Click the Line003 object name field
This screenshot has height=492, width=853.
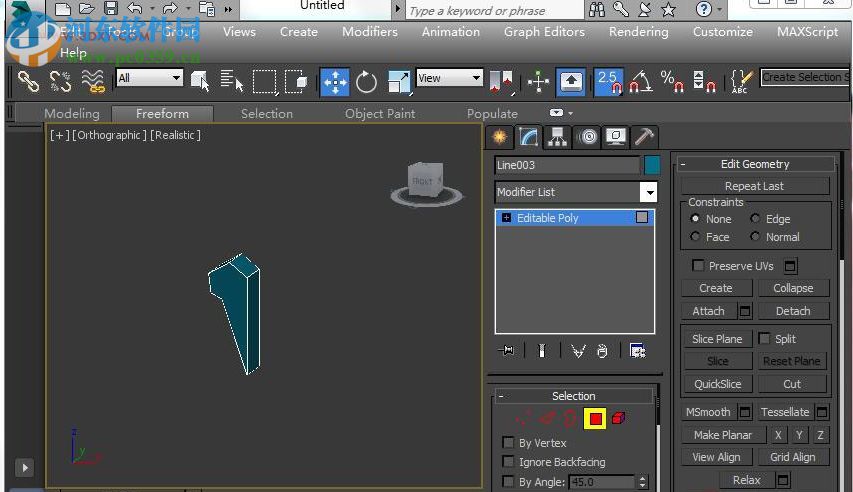[567, 165]
